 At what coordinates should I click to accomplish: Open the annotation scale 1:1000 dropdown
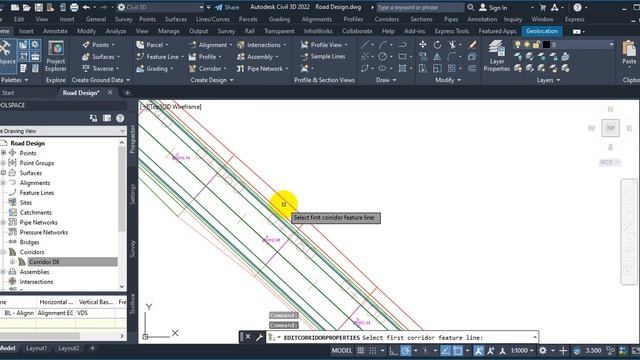[x=522, y=350]
